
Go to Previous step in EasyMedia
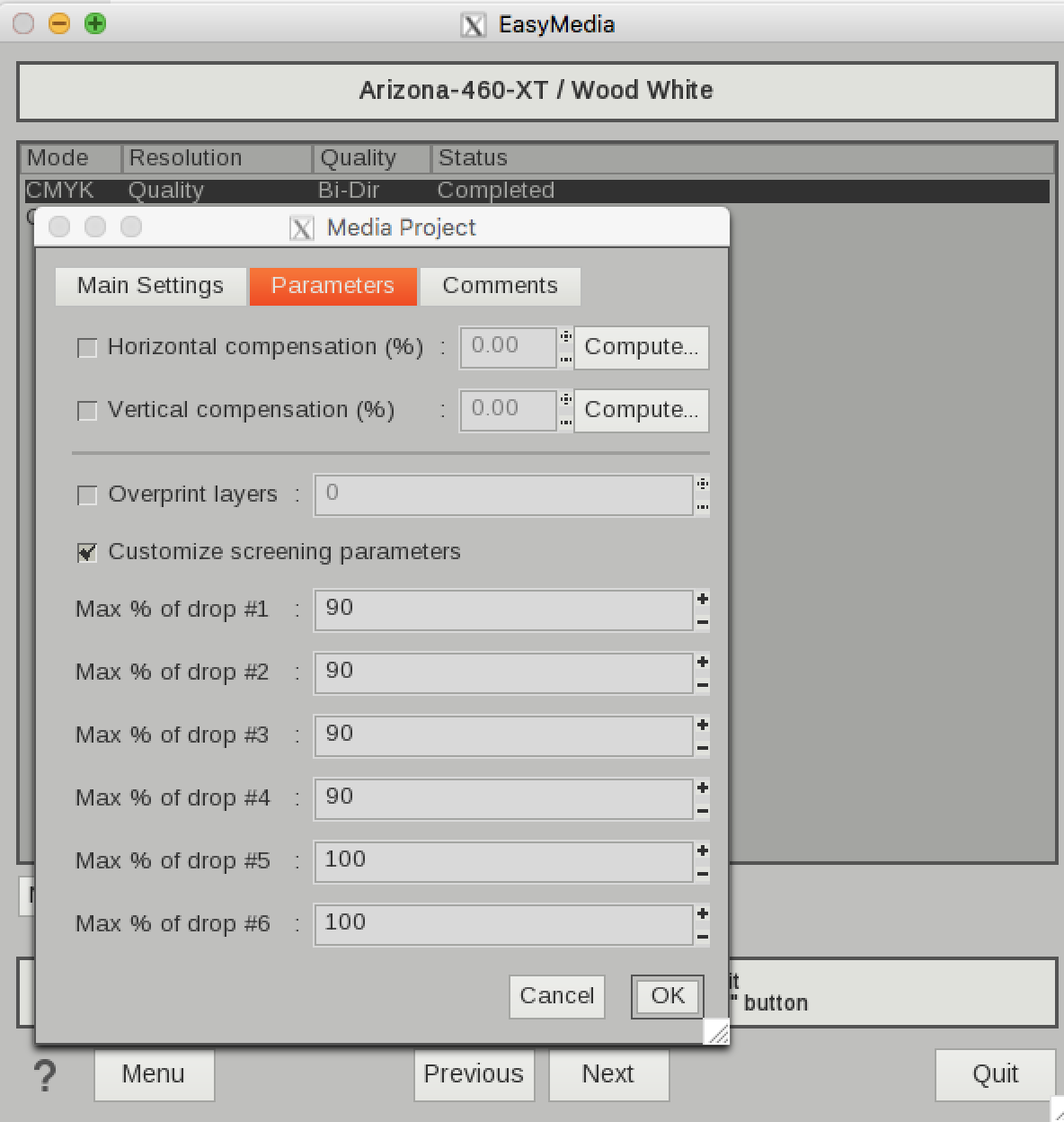(x=474, y=1074)
